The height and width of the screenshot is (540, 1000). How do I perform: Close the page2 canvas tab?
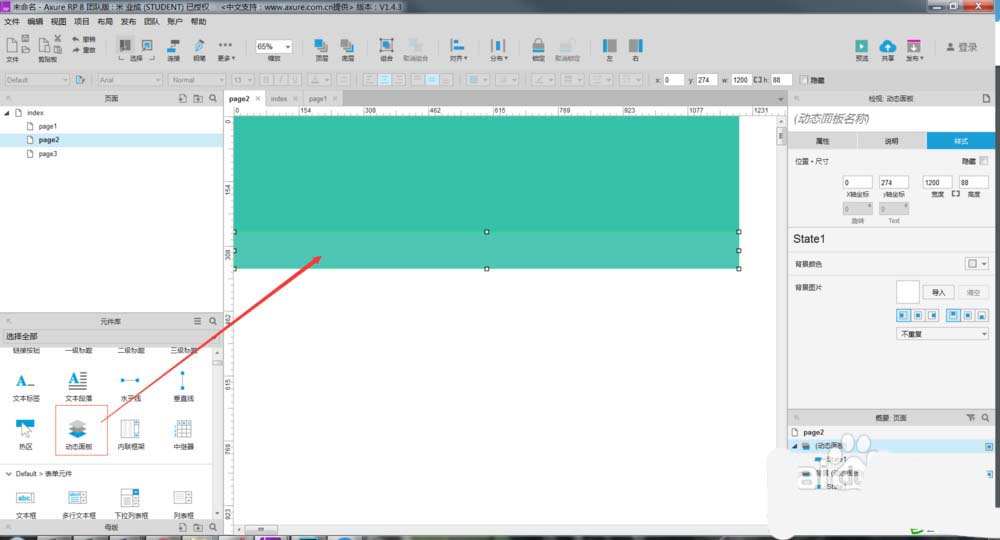click(x=258, y=98)
